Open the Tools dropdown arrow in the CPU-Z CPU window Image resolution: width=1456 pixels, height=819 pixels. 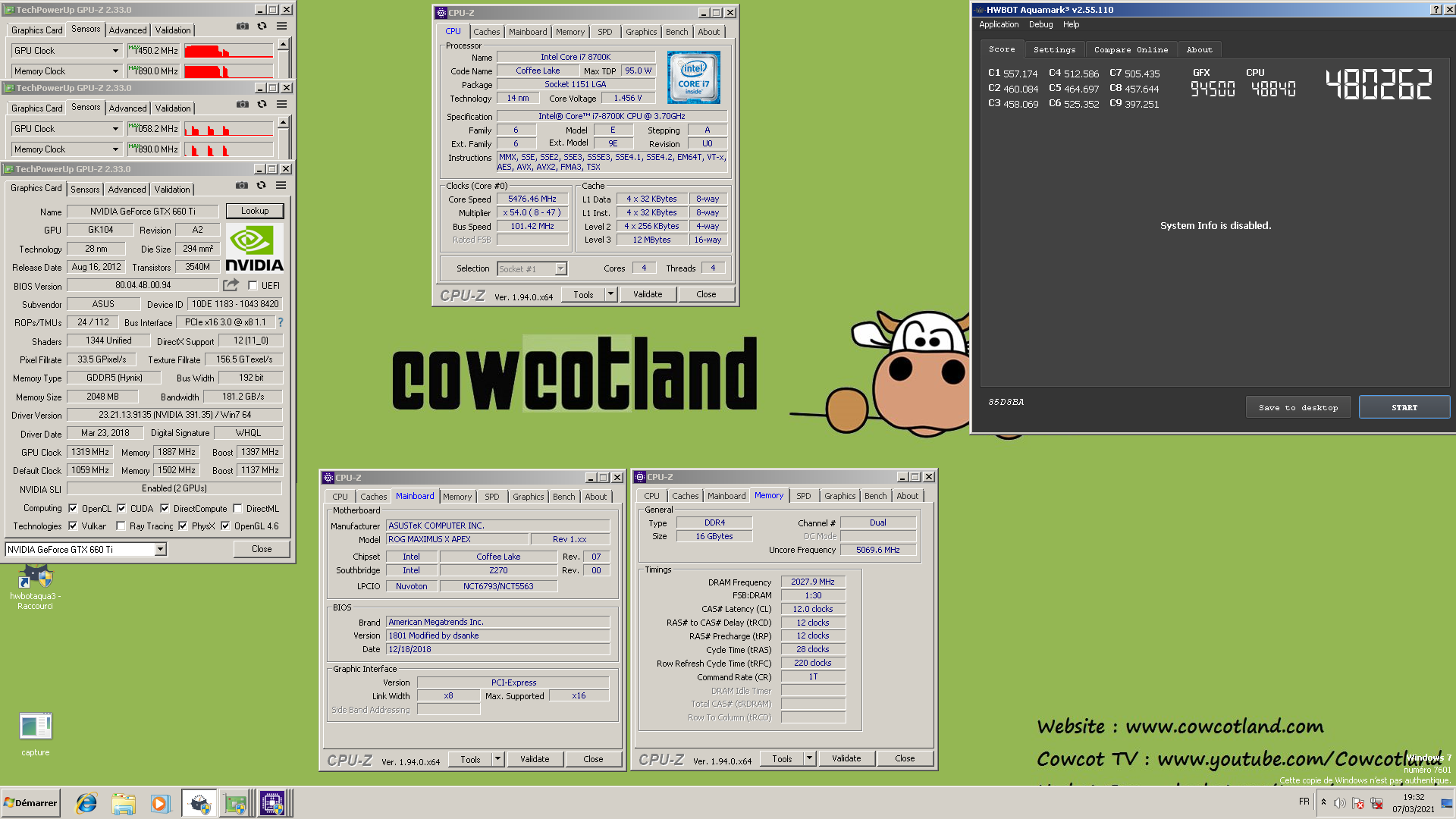click(x=610, y=294)
